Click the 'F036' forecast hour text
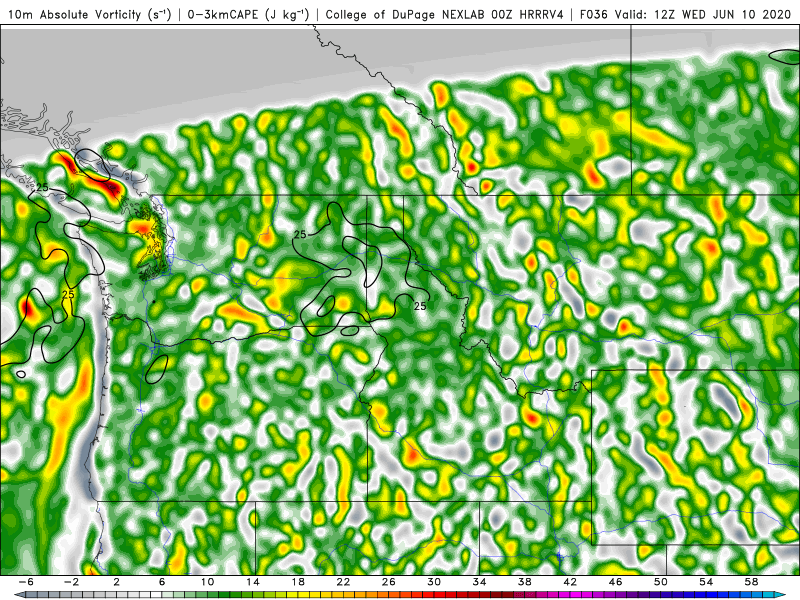This screenshot has height=600, width=800. pyautogui.click(x=594, y=14)
